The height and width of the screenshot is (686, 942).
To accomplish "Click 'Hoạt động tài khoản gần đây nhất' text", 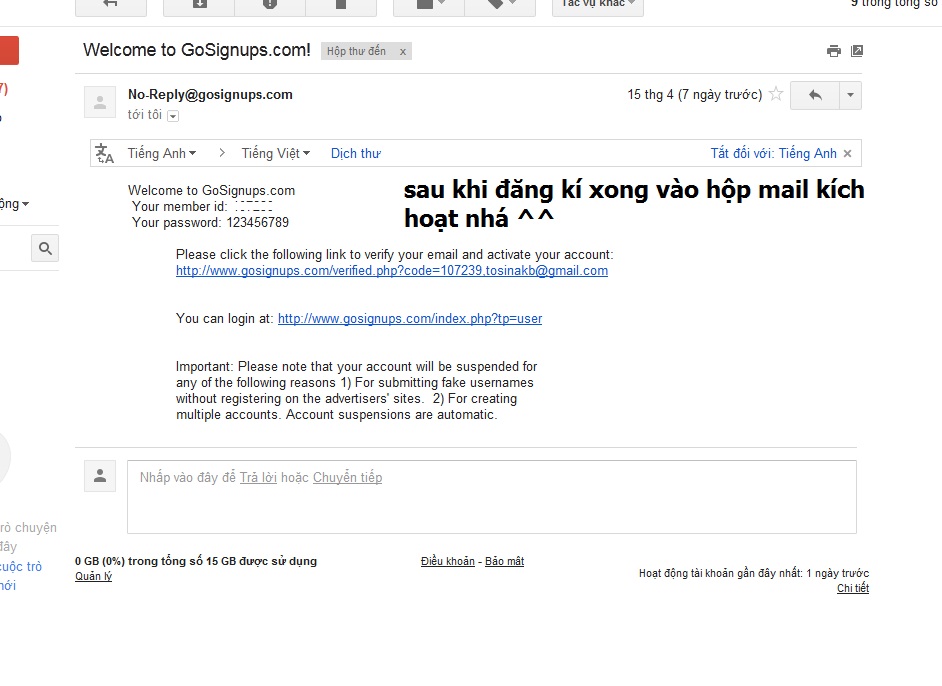I will pyautogui.click(x=754, y=573).
